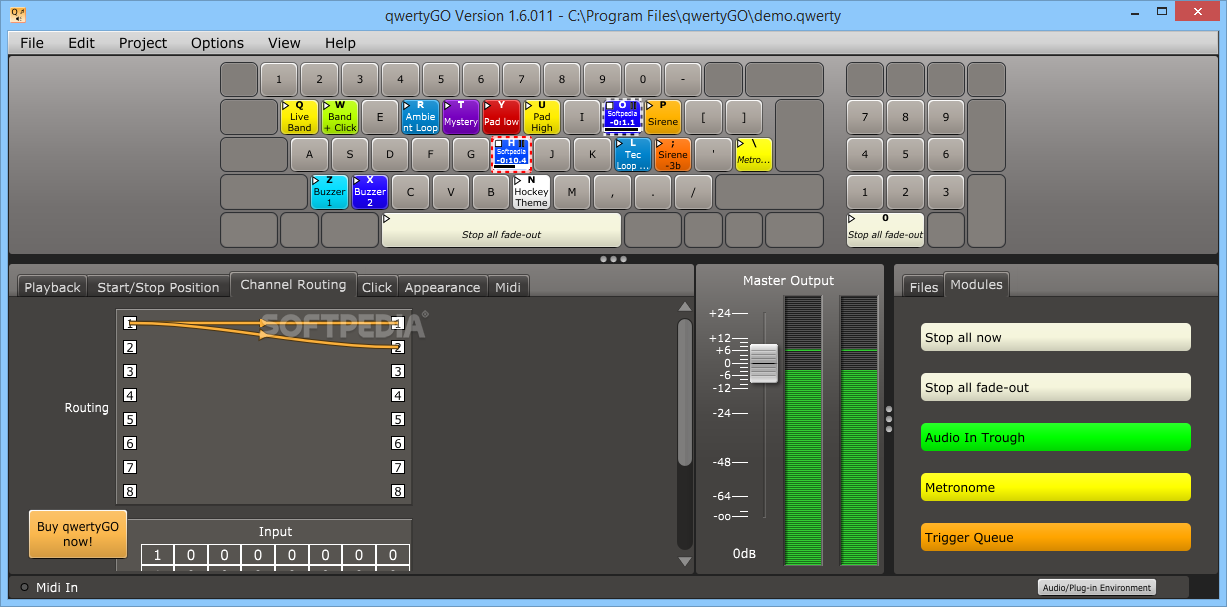Click the routing panel scroll down arrow
This screenshot has height=607, width=1227.
pos(684,563)
